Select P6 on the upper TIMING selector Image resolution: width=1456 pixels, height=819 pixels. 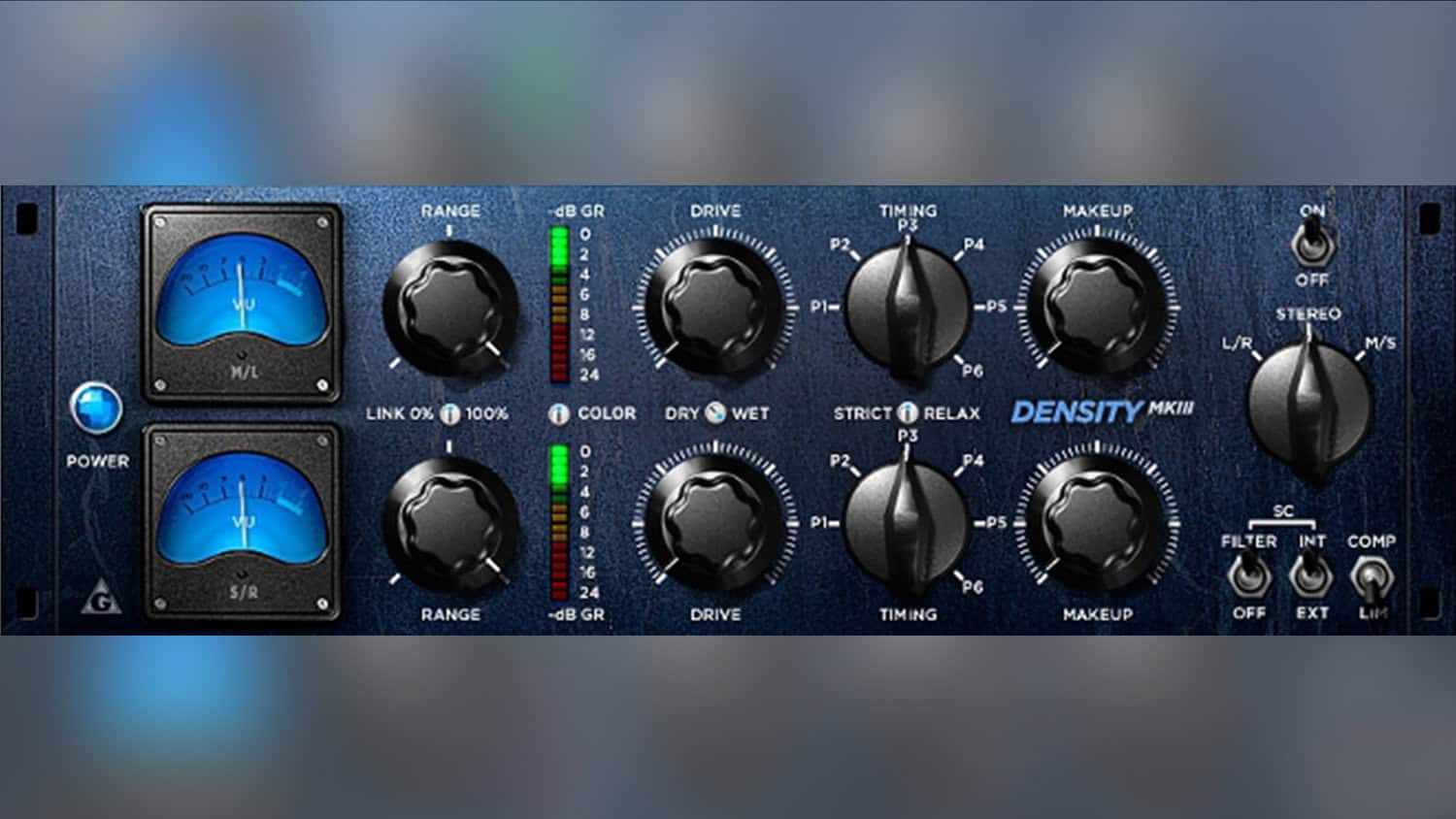(973, 371)
